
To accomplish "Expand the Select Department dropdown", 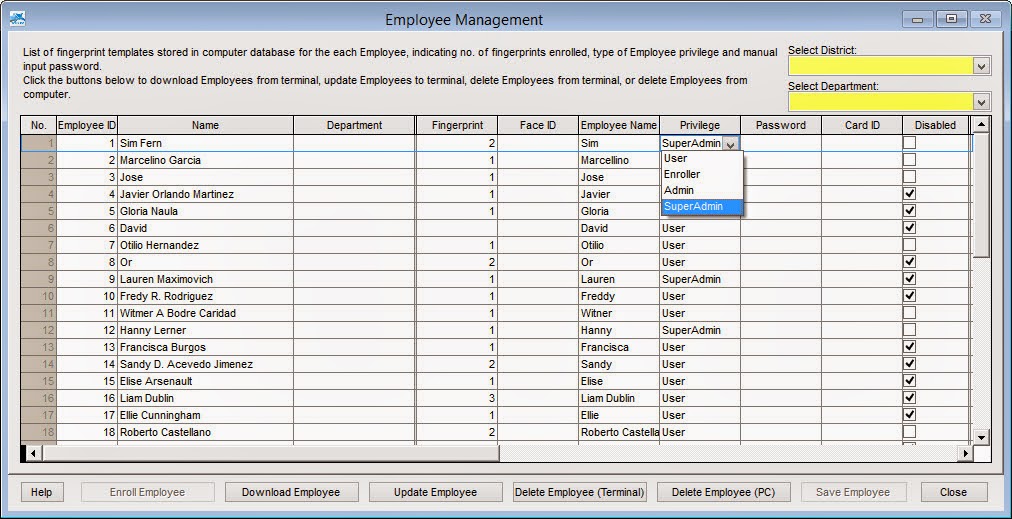I will 982,102.
